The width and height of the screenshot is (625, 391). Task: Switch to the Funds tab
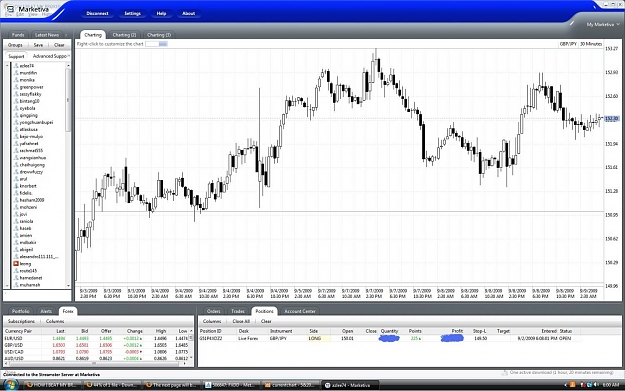point(18,35)
